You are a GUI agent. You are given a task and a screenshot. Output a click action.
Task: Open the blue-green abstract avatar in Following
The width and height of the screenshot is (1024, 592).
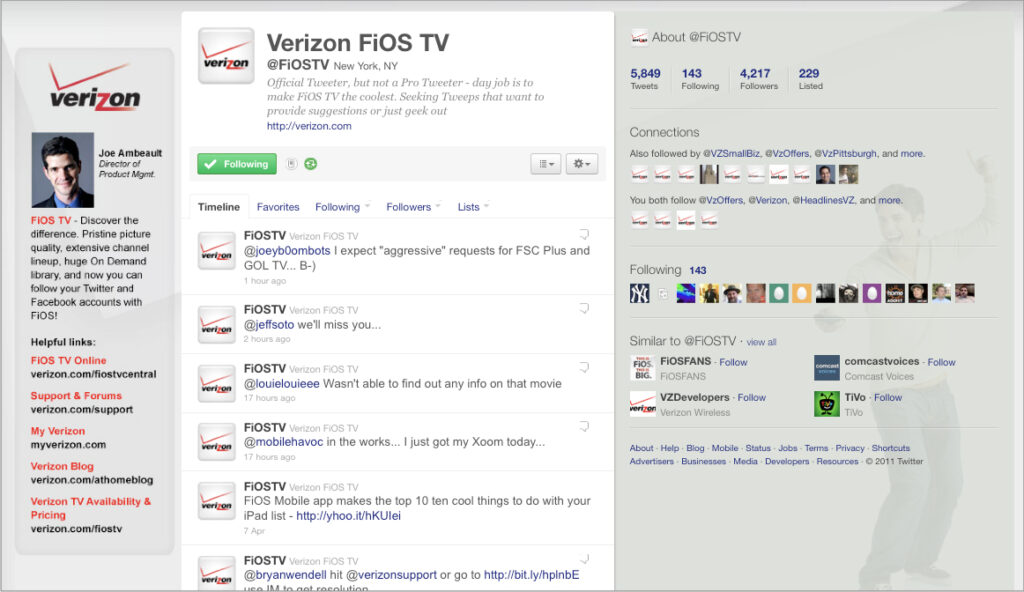(x=686, y=293)
